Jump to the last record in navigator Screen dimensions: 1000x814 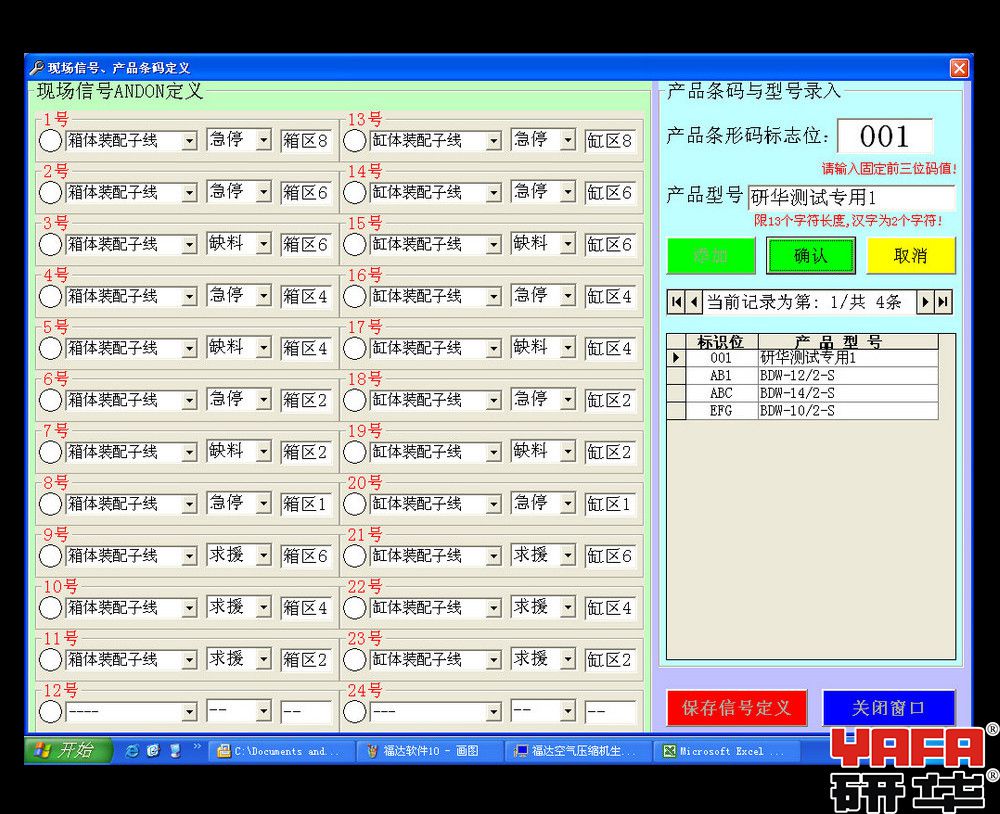coord(943,302)
